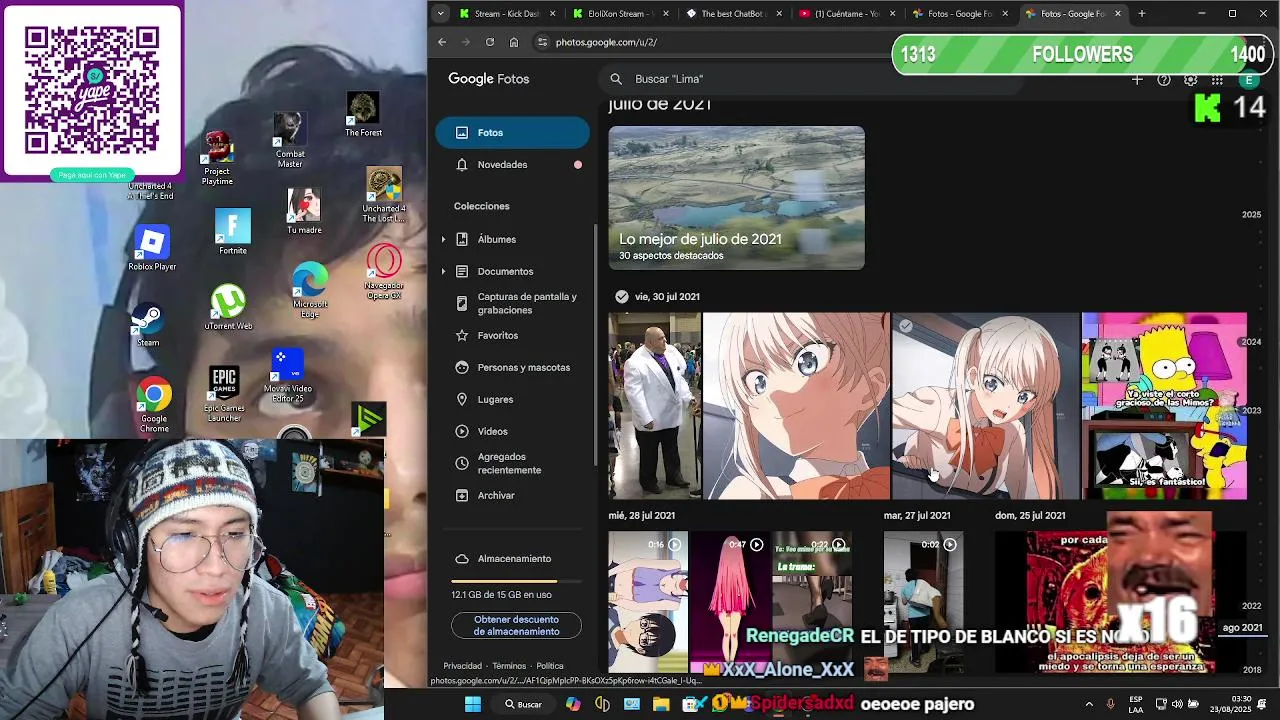Open Steam desktop shortcut
This screenshot has height=720, width=1280.
(148, 324)
